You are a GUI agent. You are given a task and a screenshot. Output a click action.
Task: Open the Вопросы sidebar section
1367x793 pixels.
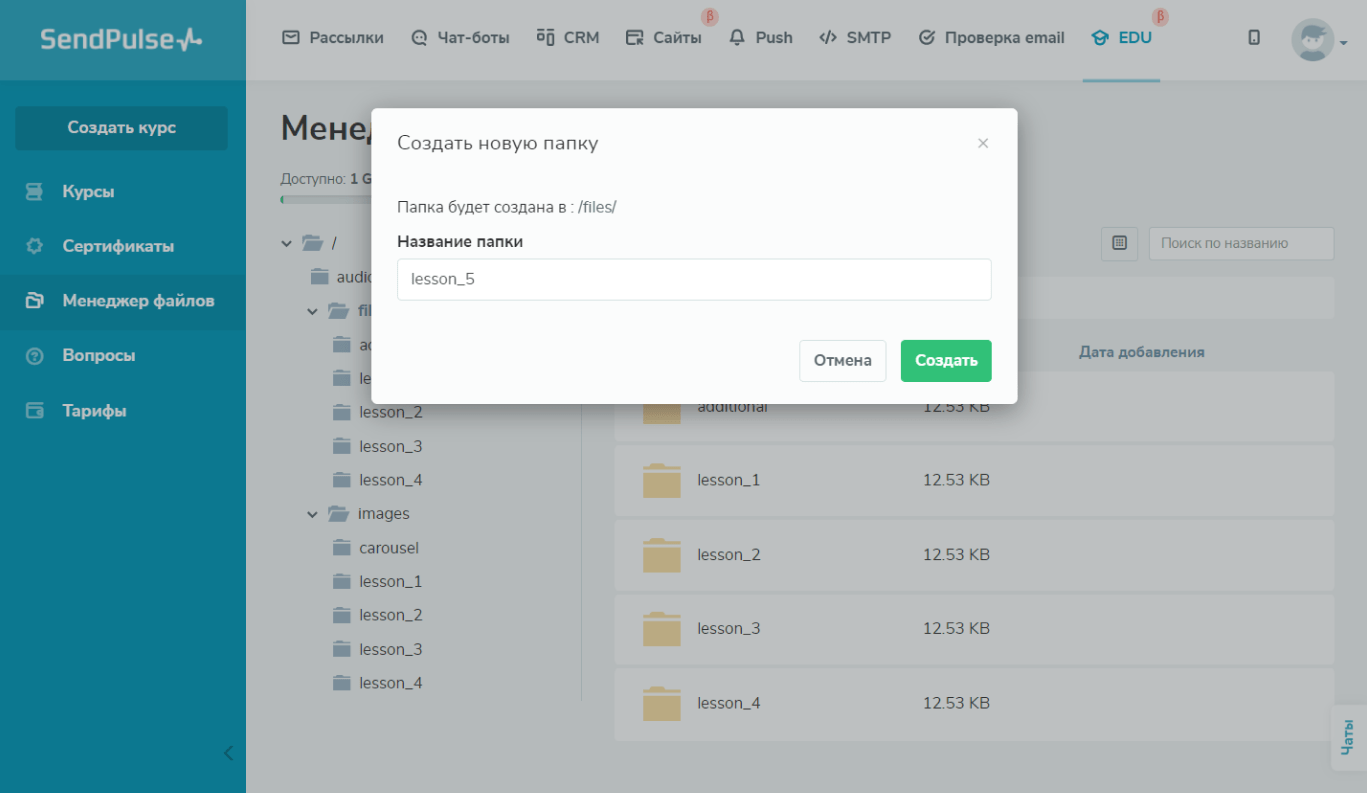98,355
